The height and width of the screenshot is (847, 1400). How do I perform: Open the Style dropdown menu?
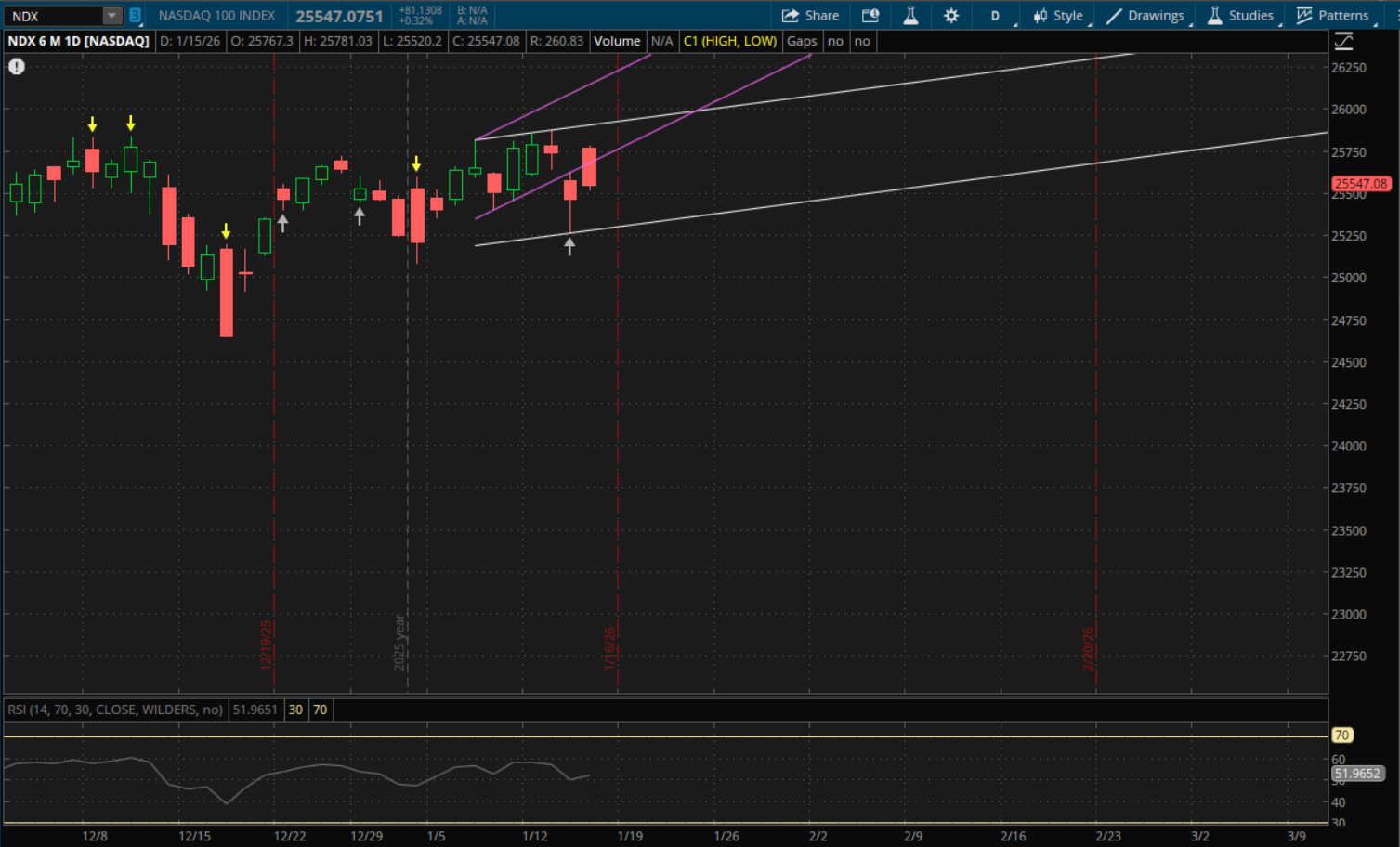(x=1058, y=16)
